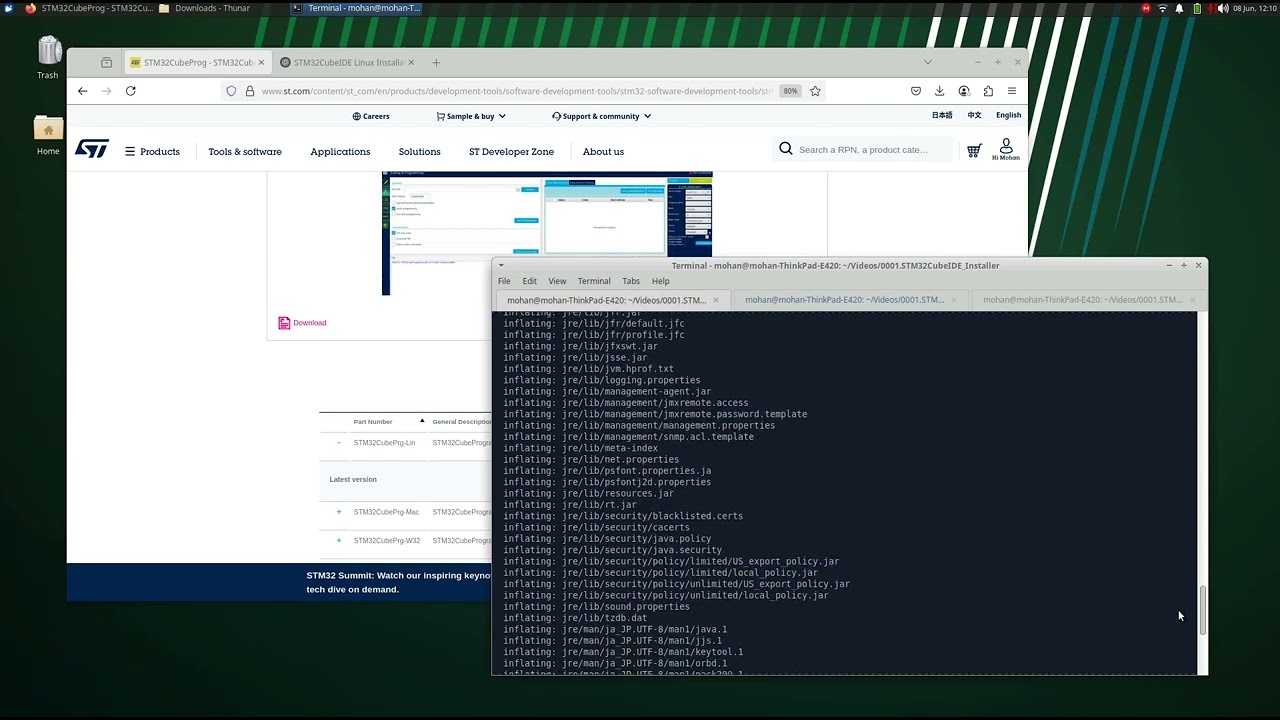This screenshot has height=720, width=1280.
Task: Open the Hi Mohan account icon
Action: point(1006,149)
